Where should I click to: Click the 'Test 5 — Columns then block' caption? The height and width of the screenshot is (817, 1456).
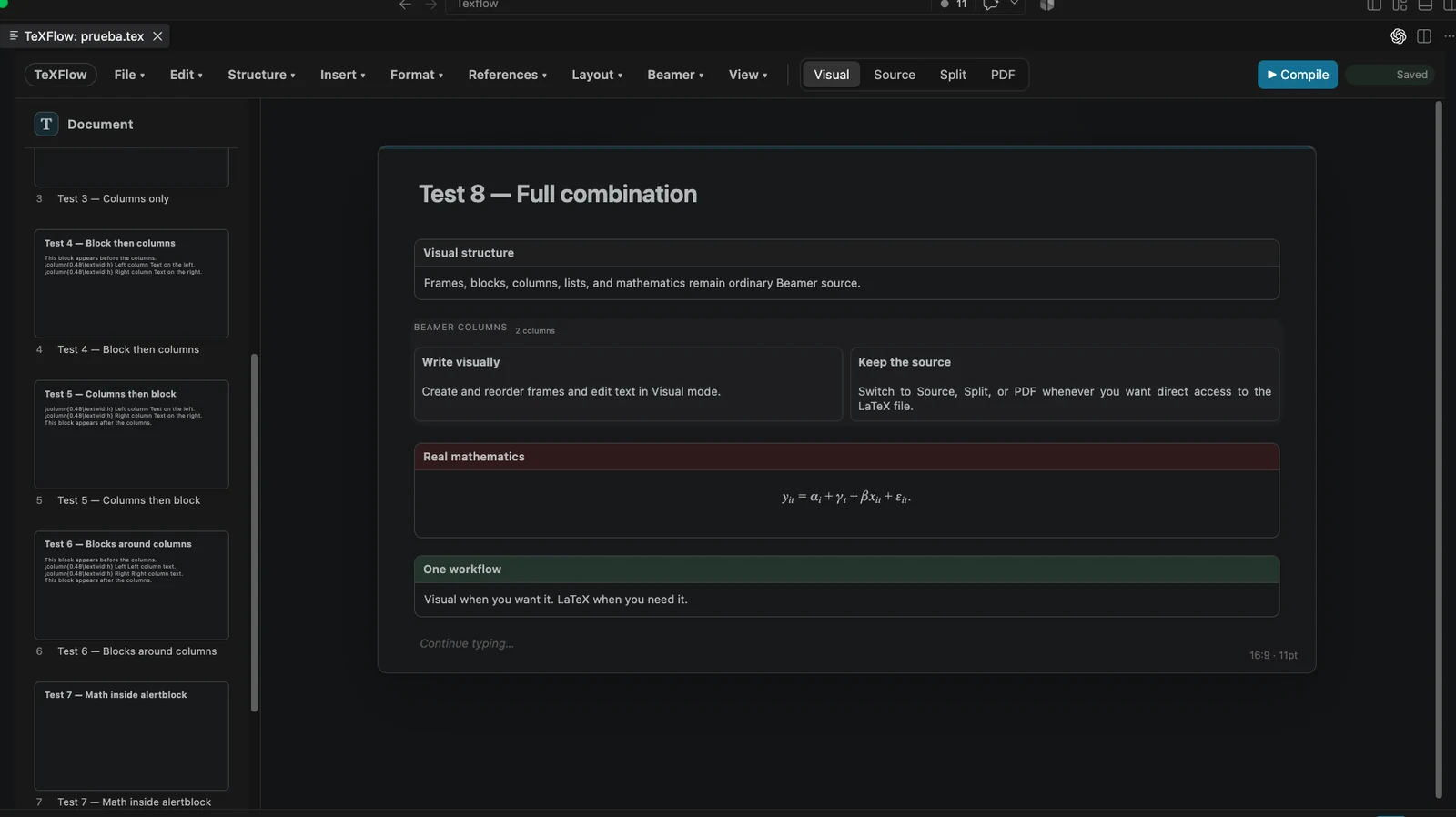[128, 500]
